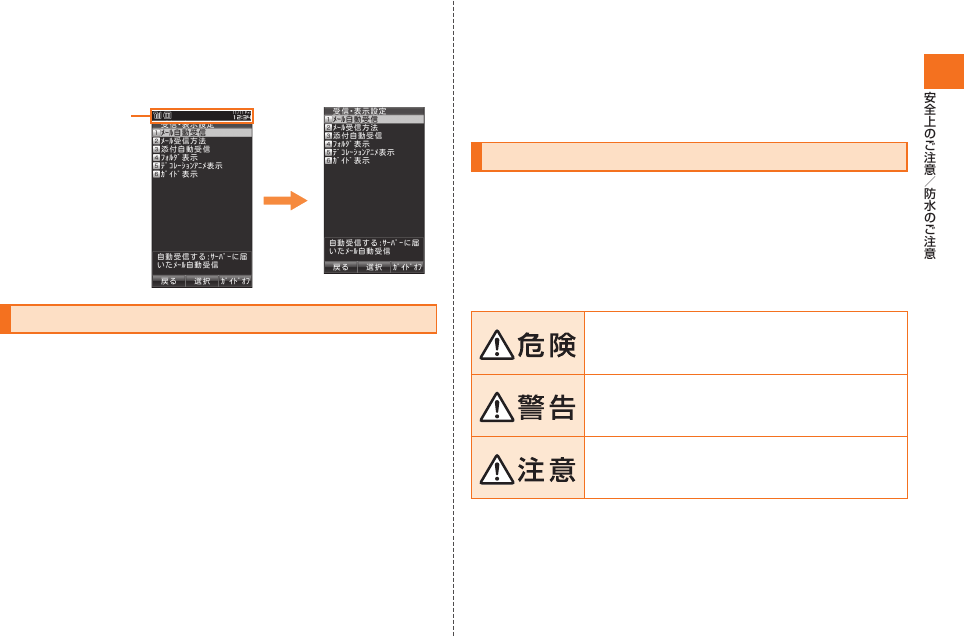Viewport: 964px width, 636px height.
Task: Click number 1 icon in left phone menu
Action: click(156, 133)
